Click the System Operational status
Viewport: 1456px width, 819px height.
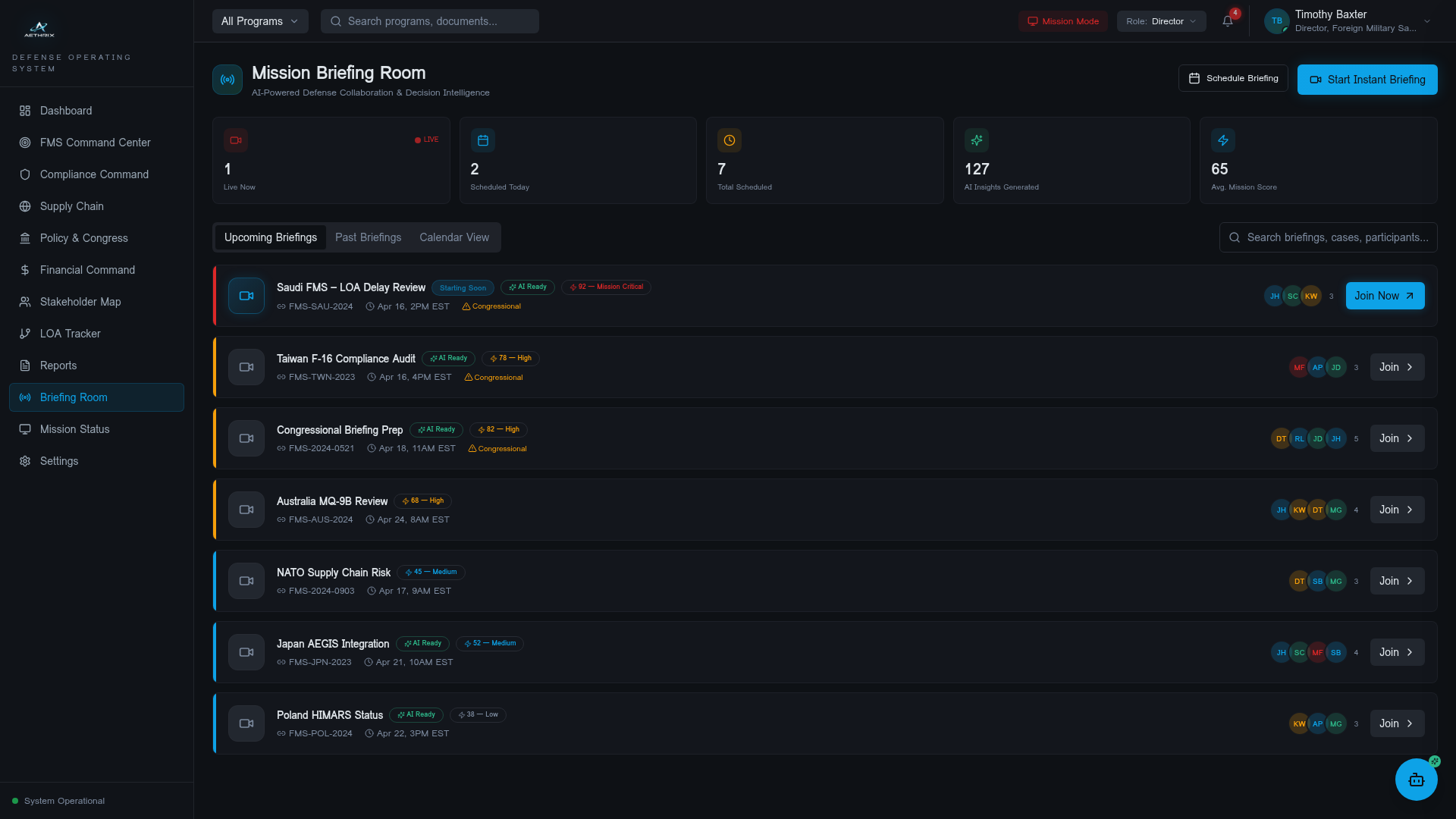click(58, 801)
